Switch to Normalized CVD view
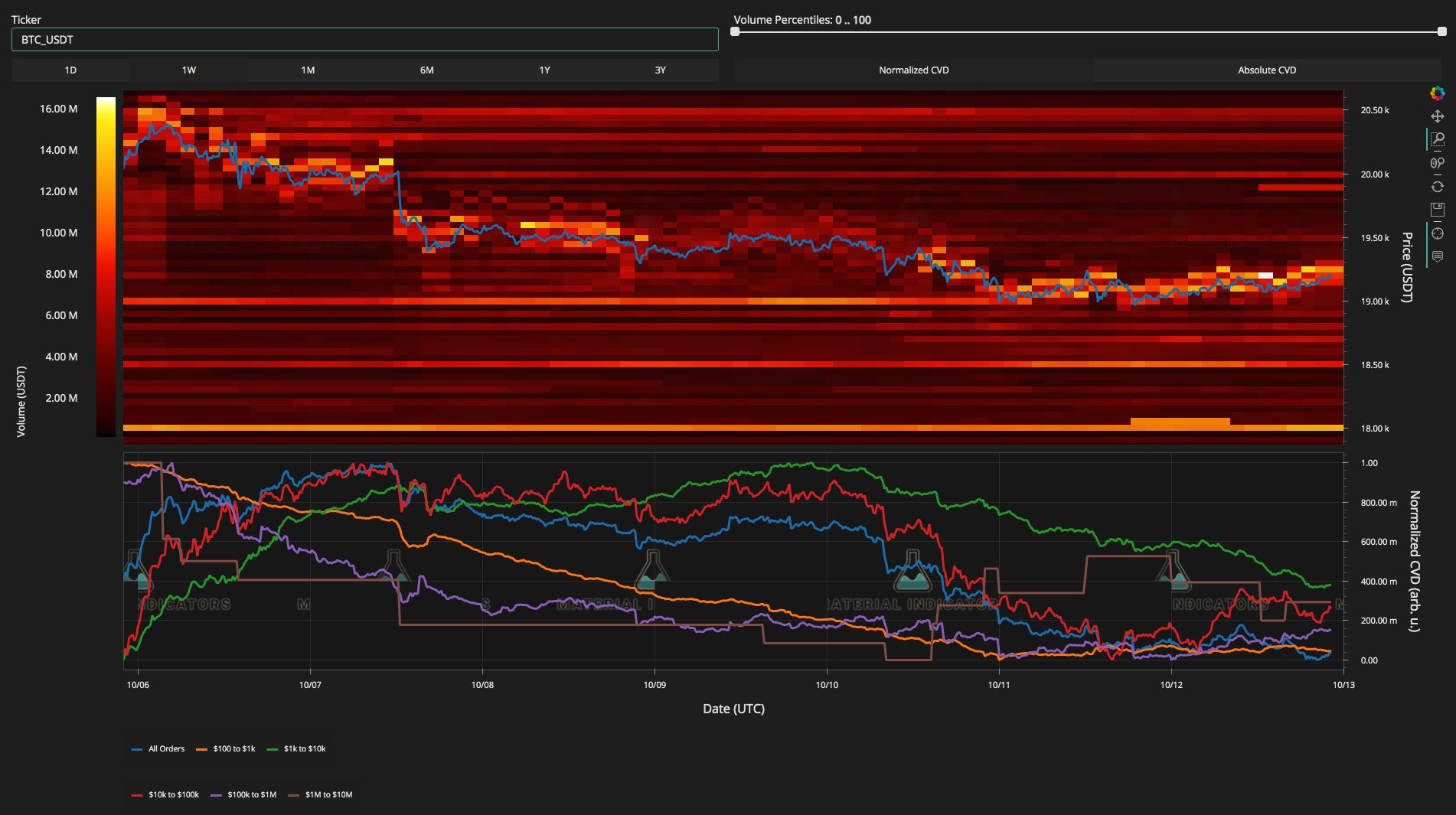The height and width of the screenshot is (815, 1456). click(913, 70)
